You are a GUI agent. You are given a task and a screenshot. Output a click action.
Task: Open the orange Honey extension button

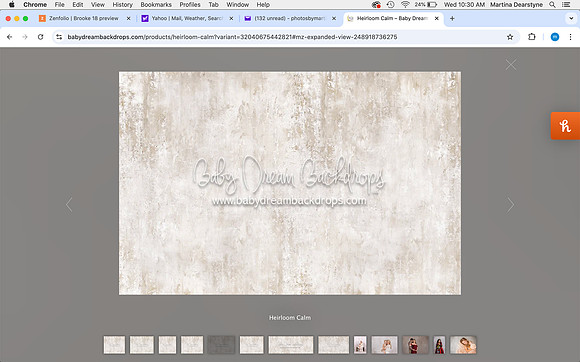(x=565, y=126)
